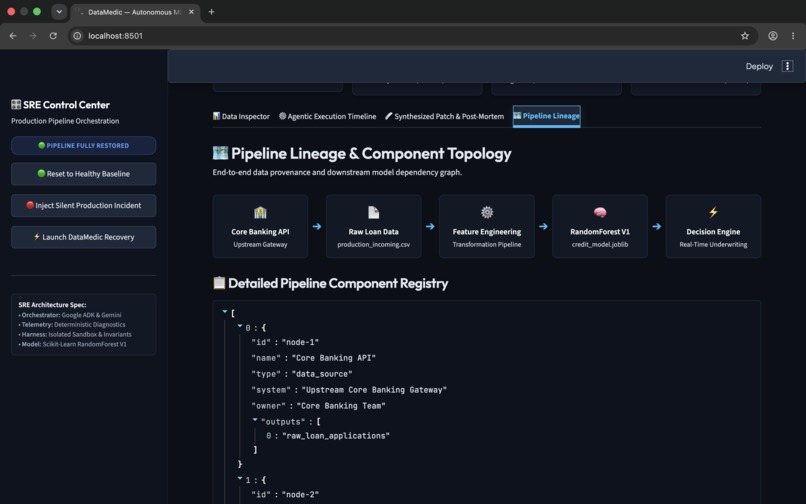Click Inject Silent Production Incident button

pyautogui.click(x=83, y=205)
